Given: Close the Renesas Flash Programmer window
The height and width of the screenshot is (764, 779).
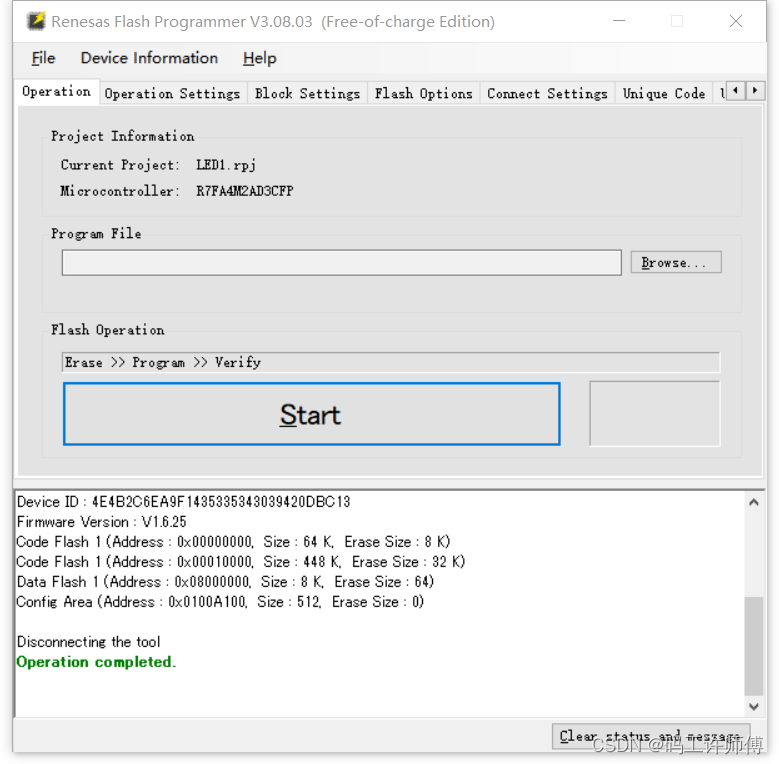Looking at the screenshot, I should point(736,21).
